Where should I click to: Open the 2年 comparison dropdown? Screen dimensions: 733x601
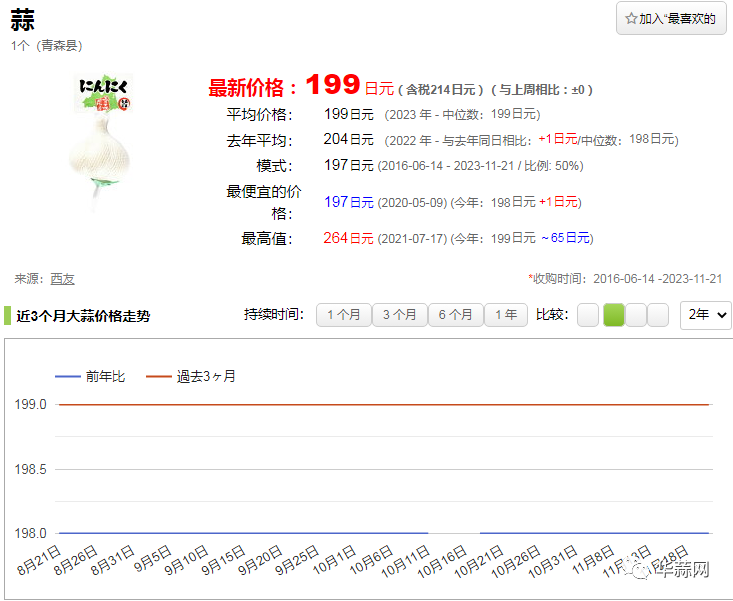705,315
